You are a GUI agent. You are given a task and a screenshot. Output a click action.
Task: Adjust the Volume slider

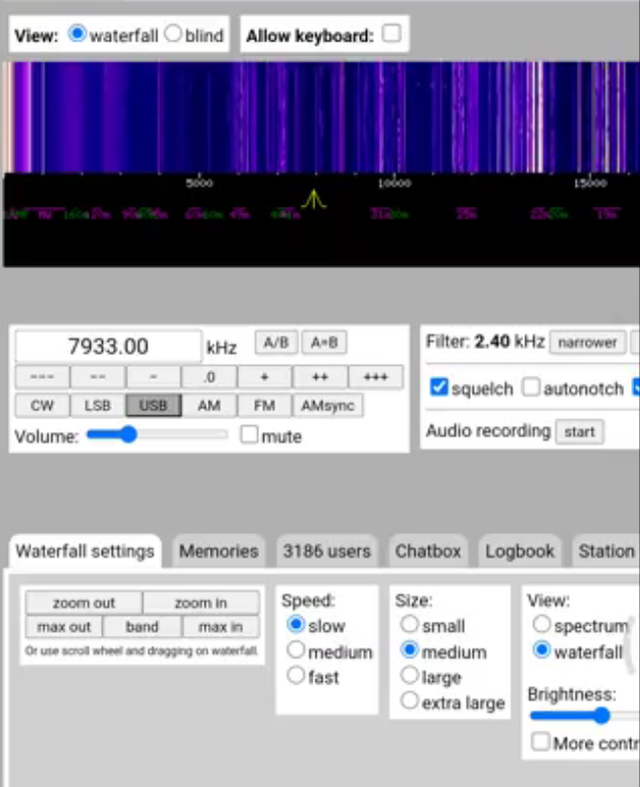pos(157,435)
